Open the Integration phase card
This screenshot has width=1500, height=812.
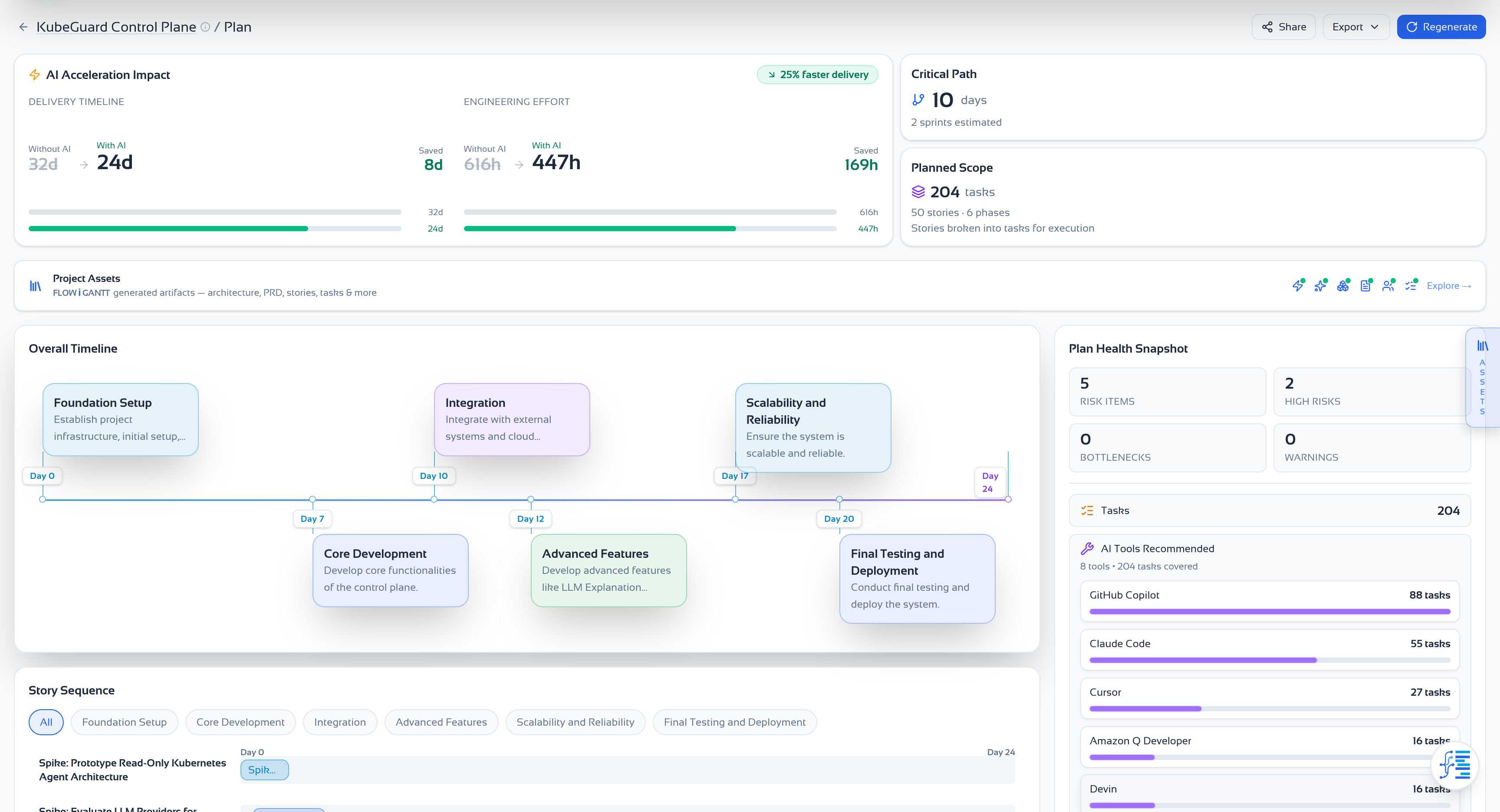(512, 419)
